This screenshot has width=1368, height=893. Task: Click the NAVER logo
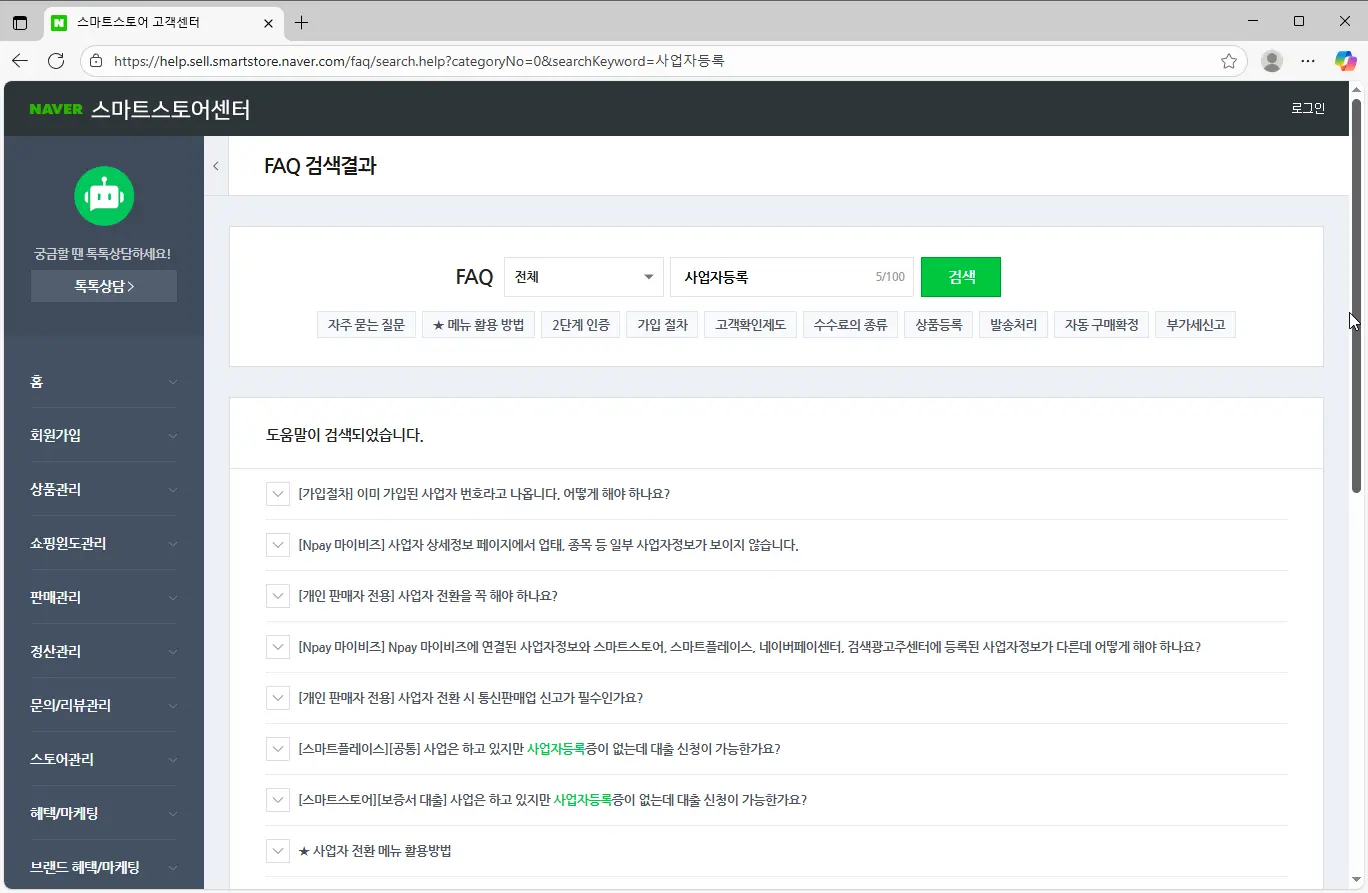point(56,109)
